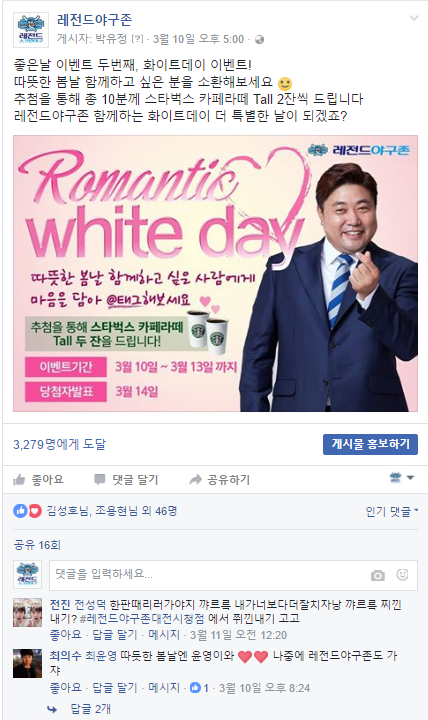Screen dimensions: 428x720
Task: Click the 댓글 달기 speech bubble icon
Action: (99, 480)
